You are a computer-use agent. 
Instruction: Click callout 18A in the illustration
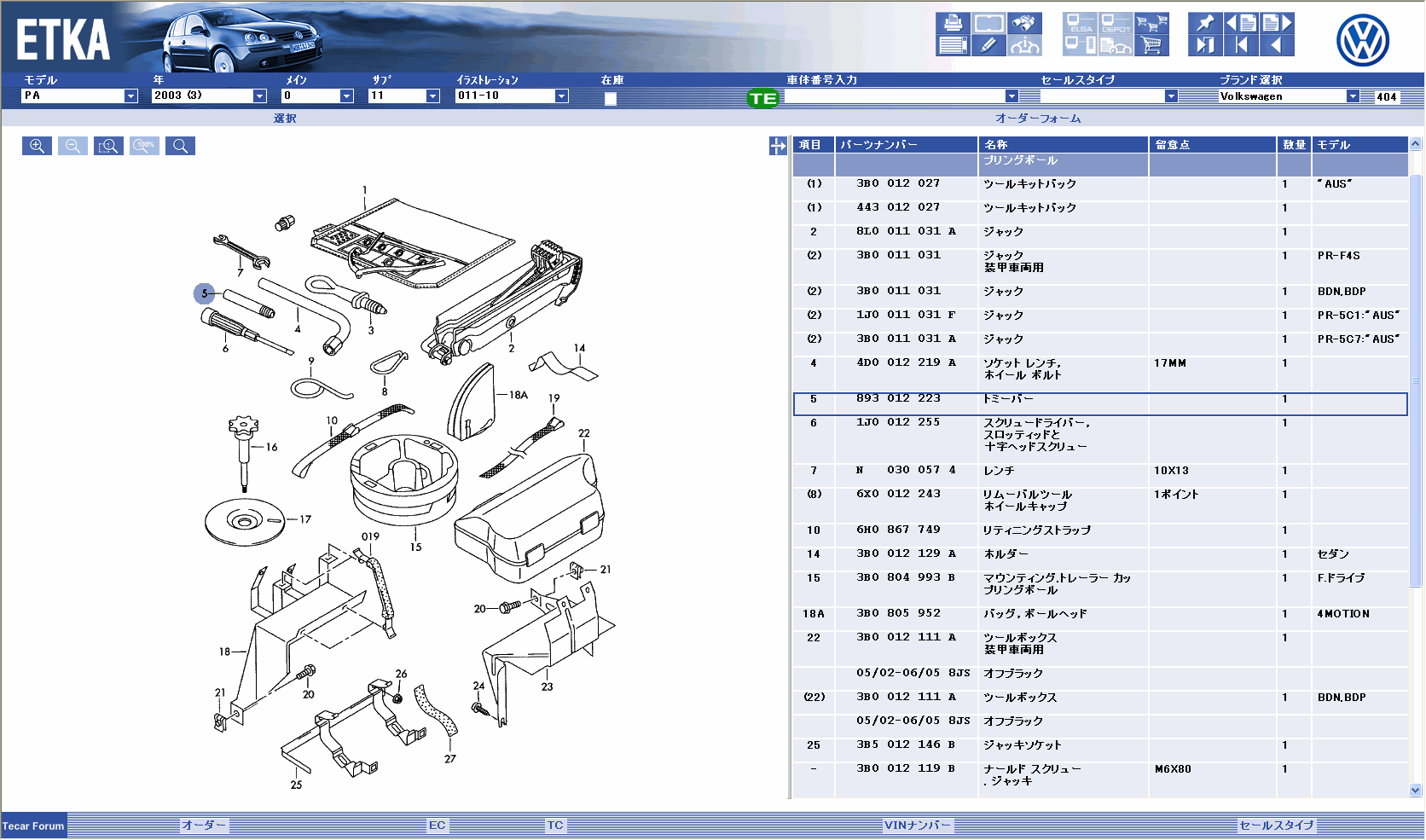click(519, 395)
